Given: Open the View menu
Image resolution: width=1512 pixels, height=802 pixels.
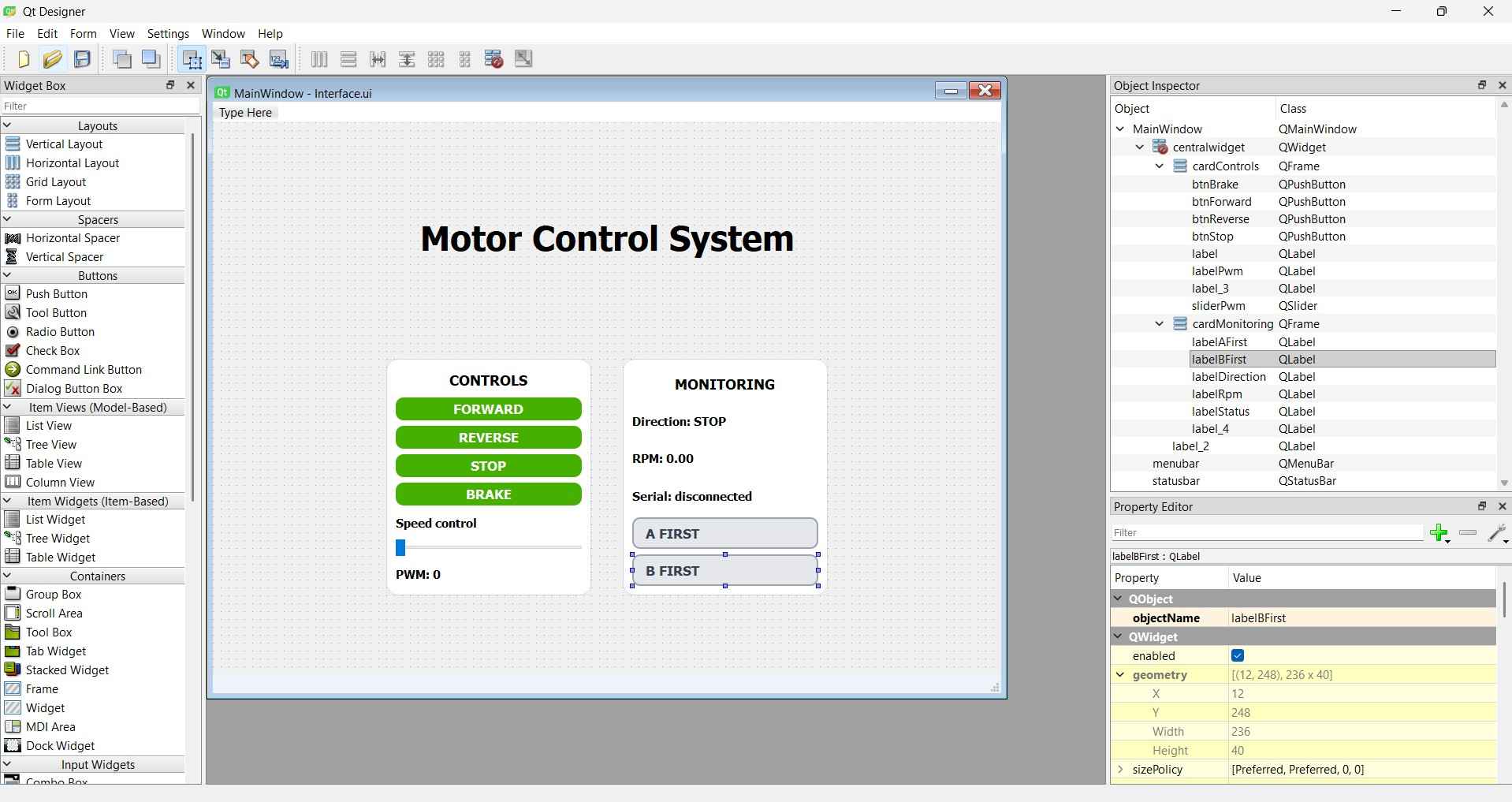Looking at the screenshot, I should click(x=121, y=34).
